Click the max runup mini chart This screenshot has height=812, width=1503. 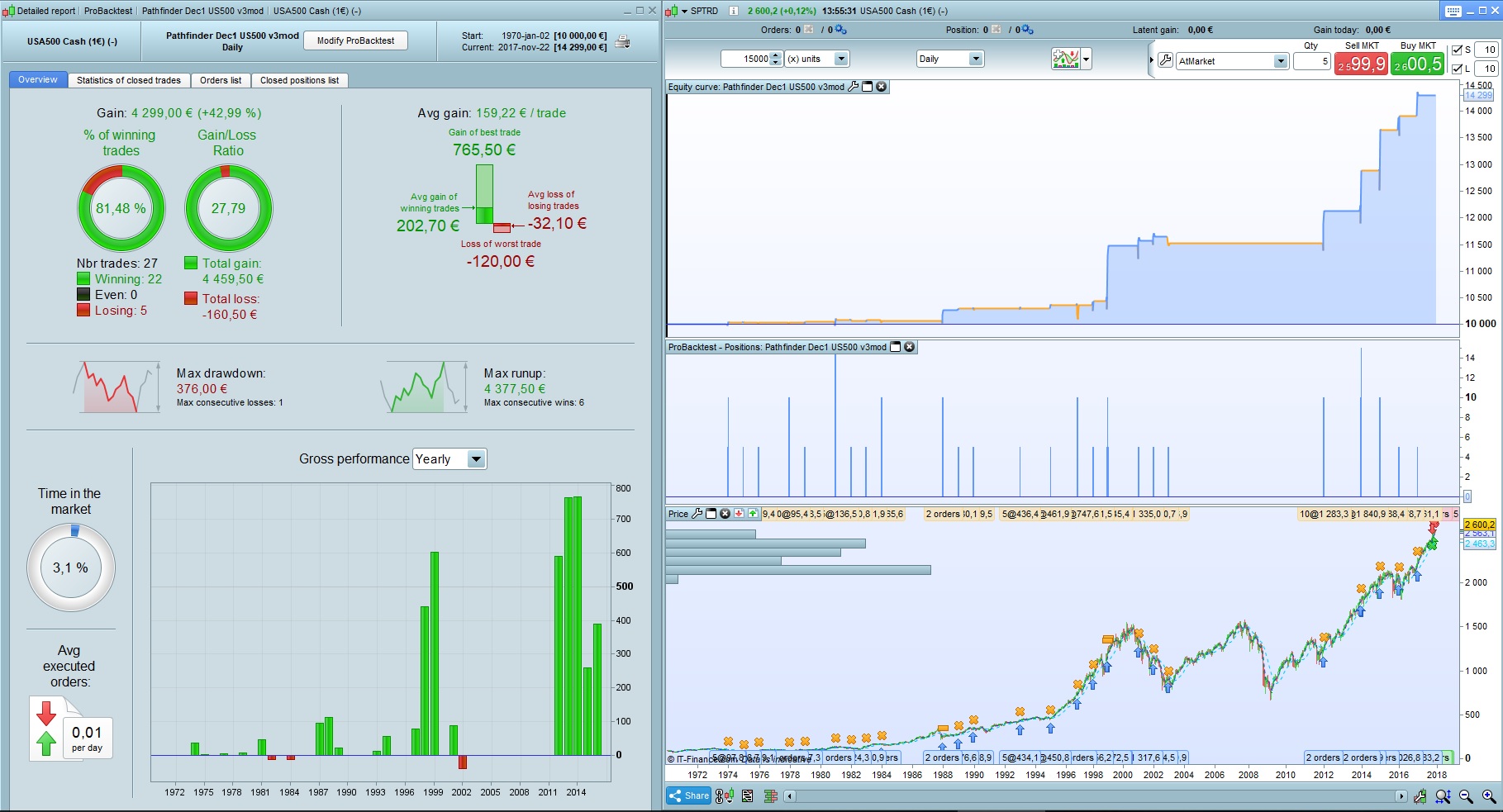[x=424, y=387]
